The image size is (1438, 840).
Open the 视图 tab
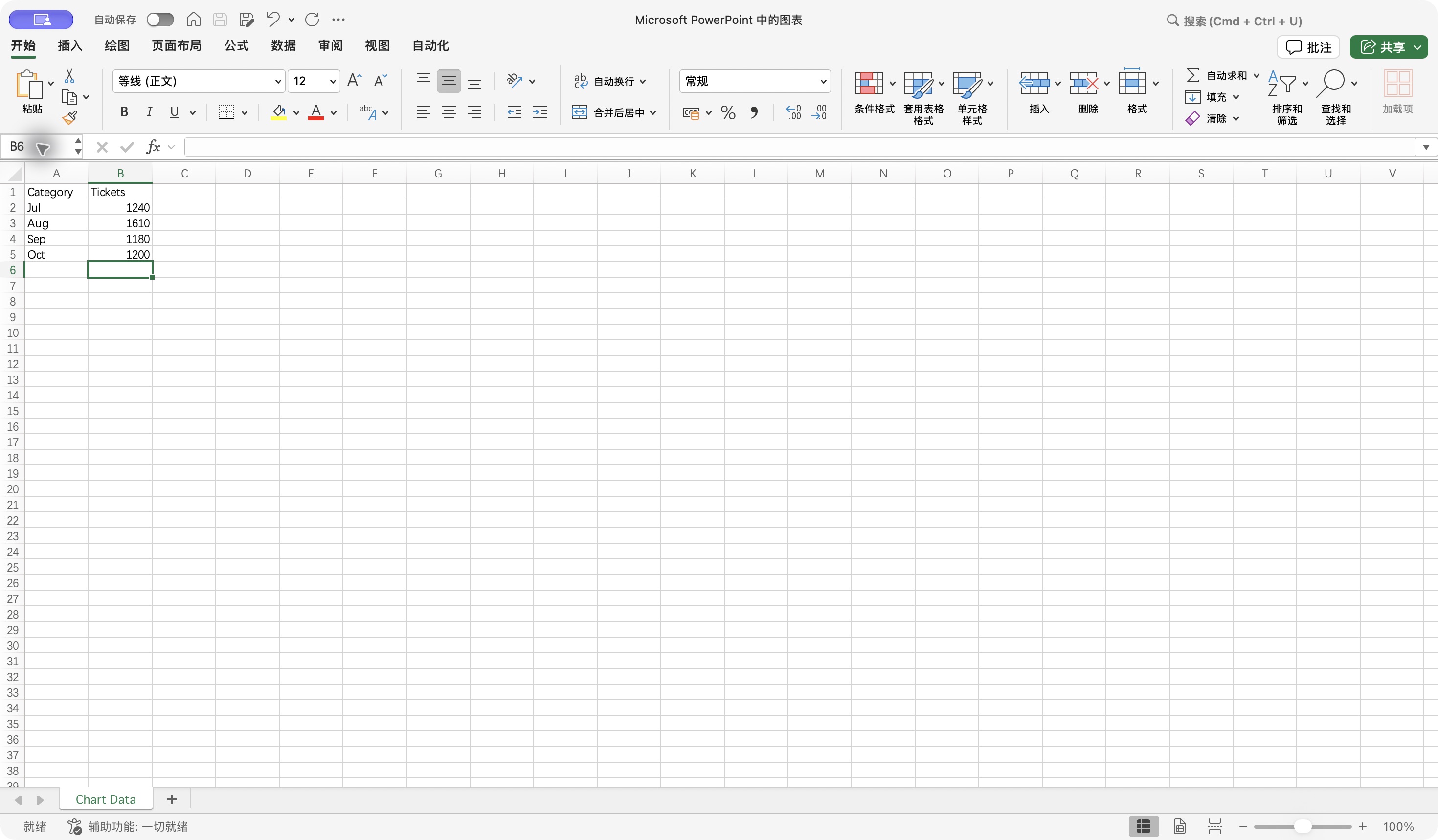(377, 45)
